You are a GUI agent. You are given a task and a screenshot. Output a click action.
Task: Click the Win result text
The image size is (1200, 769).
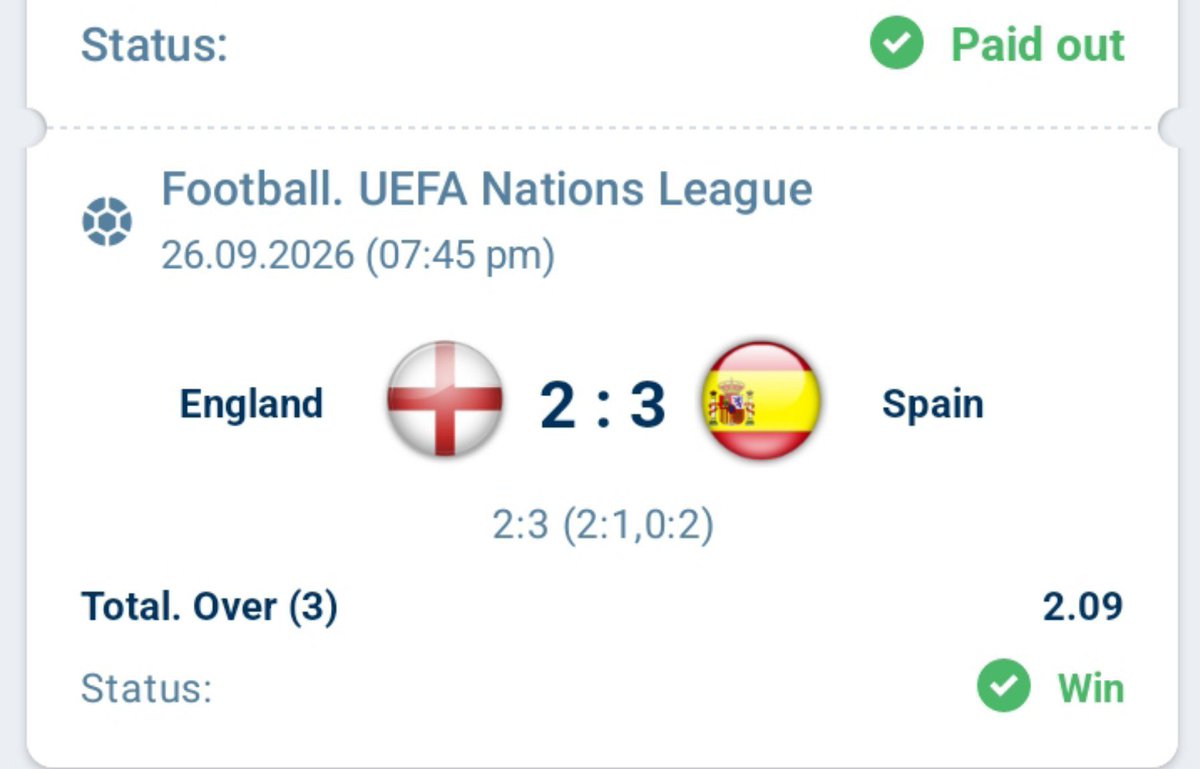[x=1091, y=688]
